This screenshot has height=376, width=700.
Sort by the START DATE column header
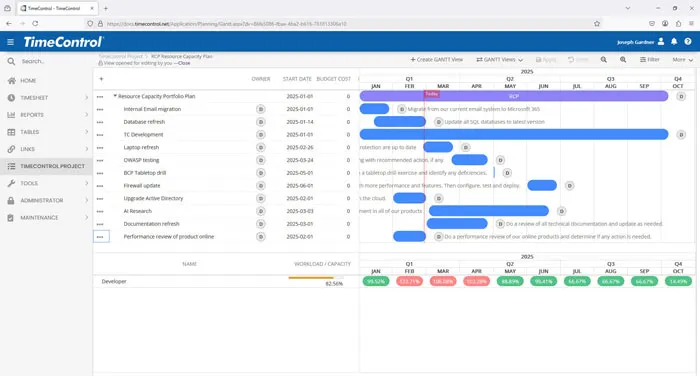point(297,79)
